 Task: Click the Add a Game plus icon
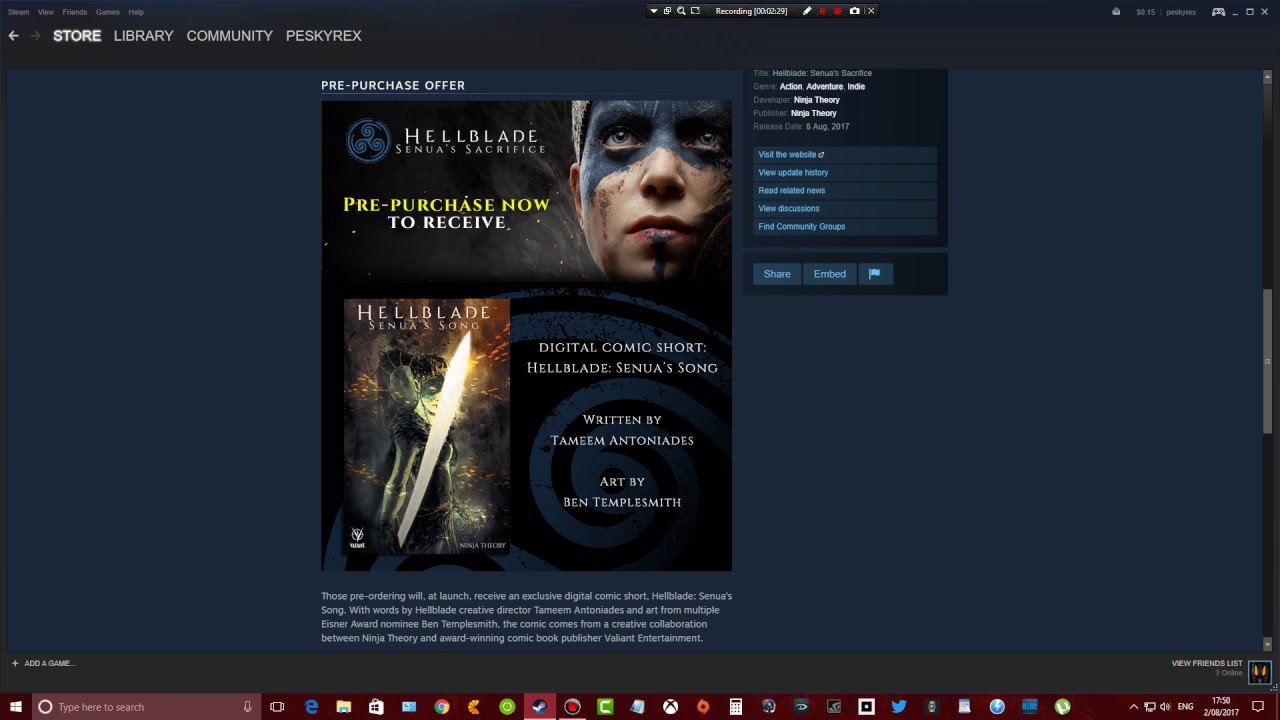point(15,663)
